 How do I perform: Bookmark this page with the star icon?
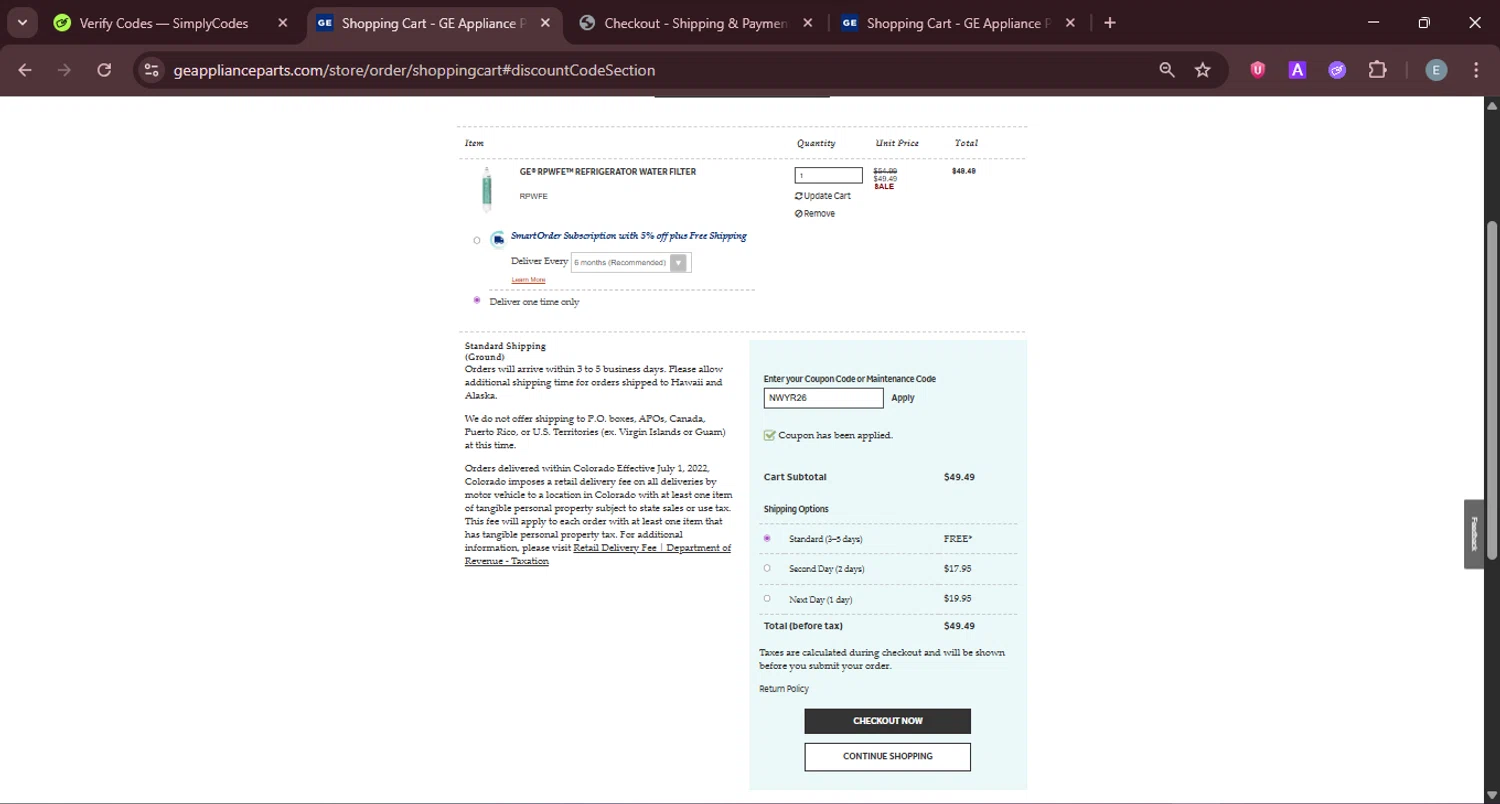point(1203,70)
